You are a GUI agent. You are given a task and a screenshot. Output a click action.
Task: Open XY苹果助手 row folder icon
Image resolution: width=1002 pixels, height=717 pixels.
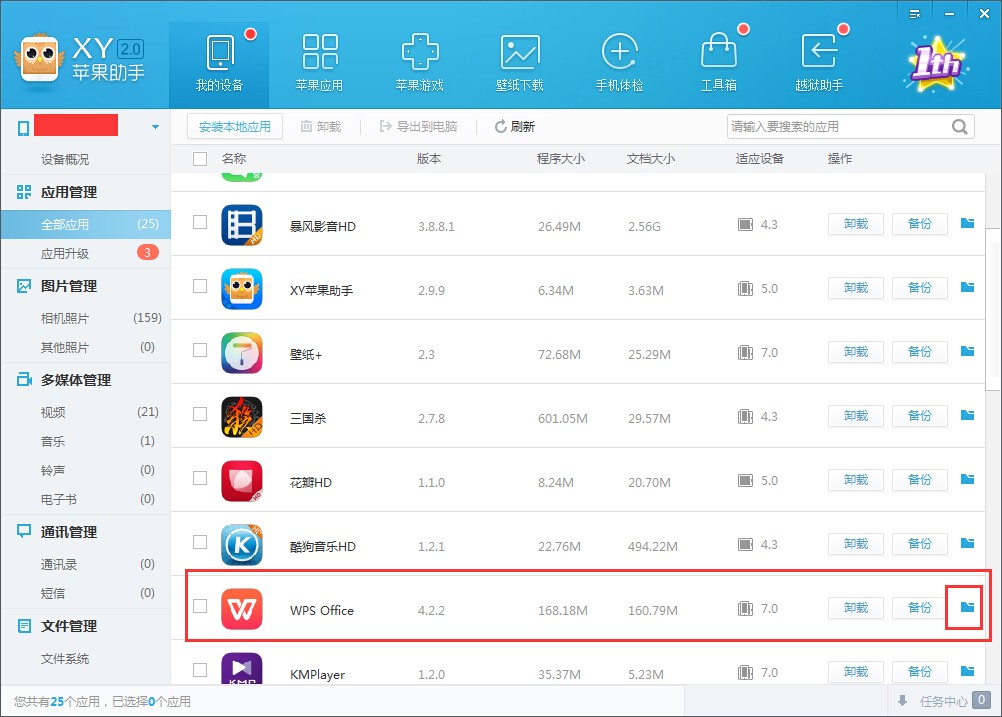(x=967, y=287)
